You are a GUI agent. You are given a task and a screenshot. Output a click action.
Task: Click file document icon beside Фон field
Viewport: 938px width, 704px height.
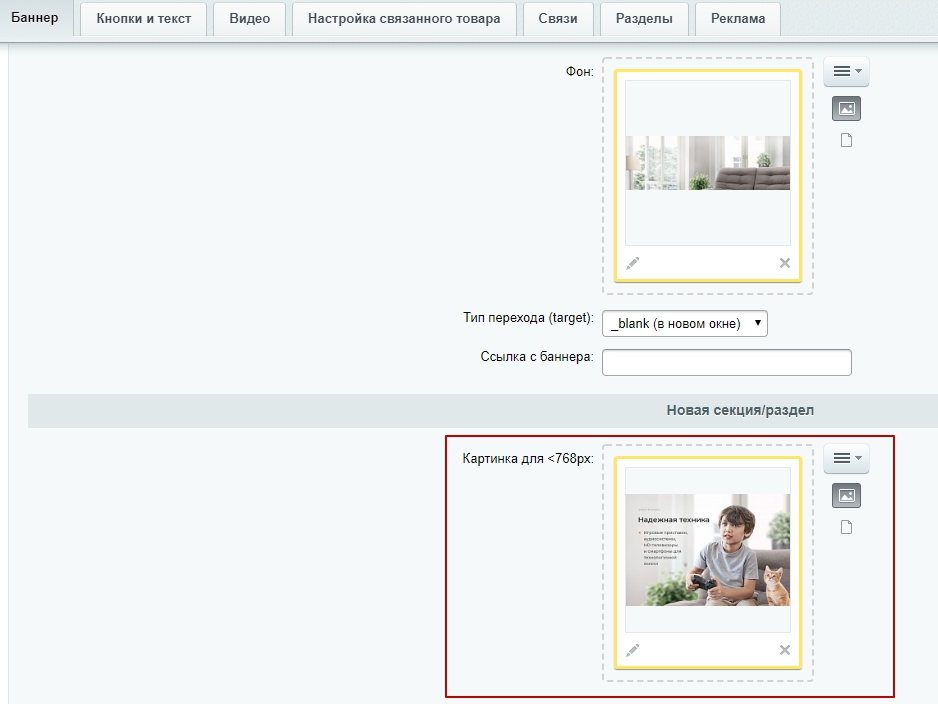[846, 140]
